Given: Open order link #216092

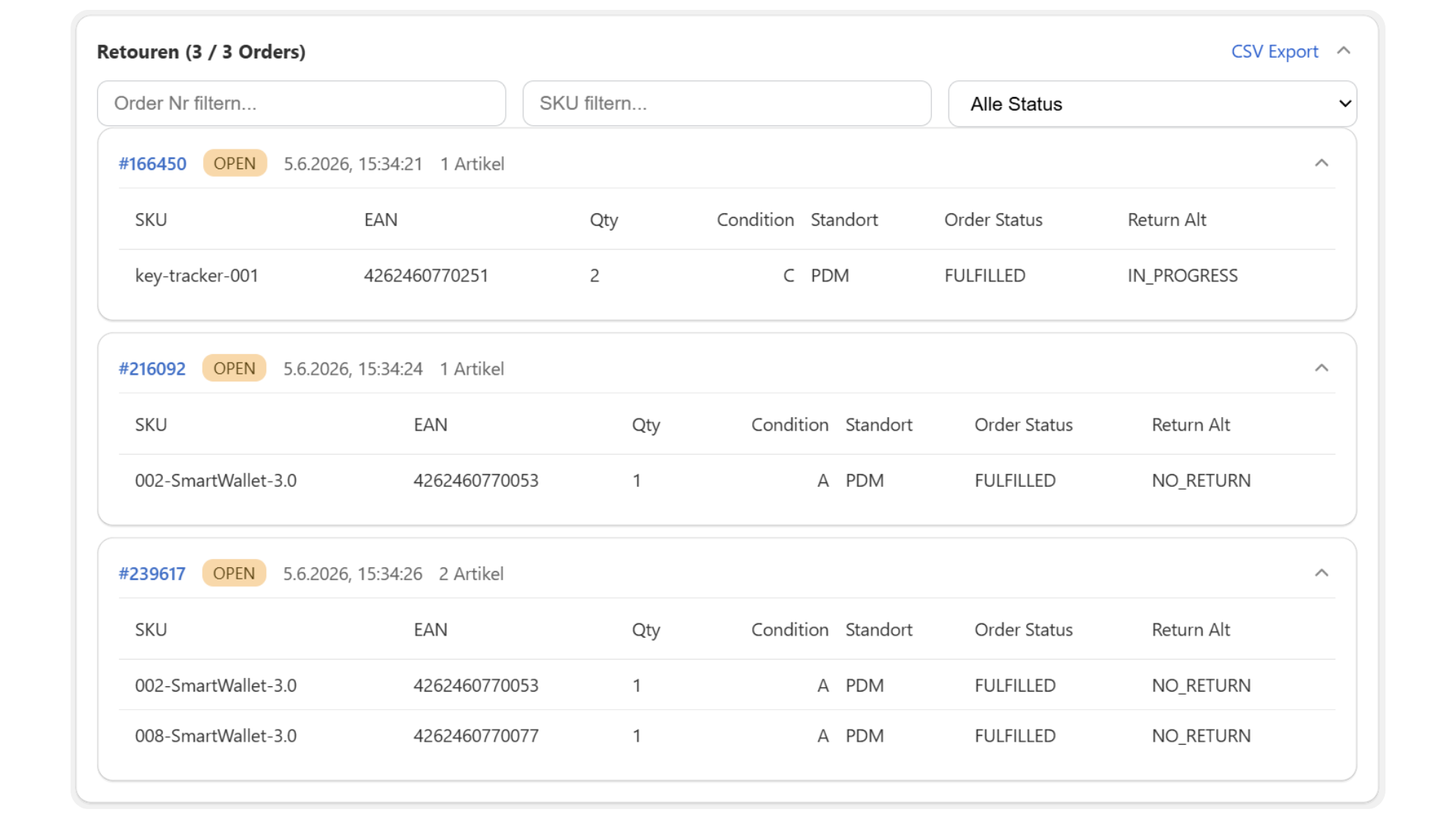Looking at the screenshot, I should [x=152, y=369].
